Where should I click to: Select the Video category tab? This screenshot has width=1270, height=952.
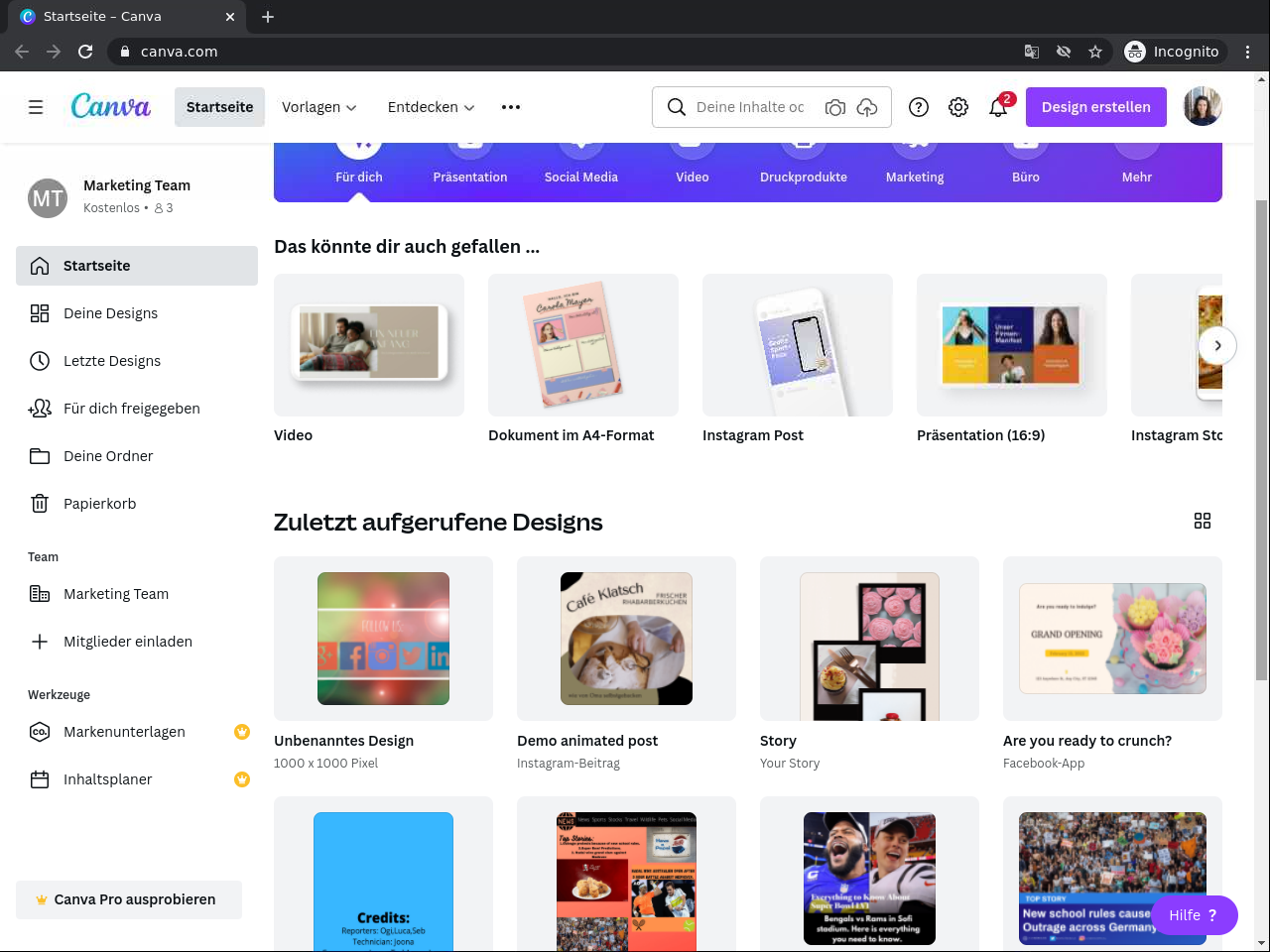pyautogui.click(x=693, y=164)
